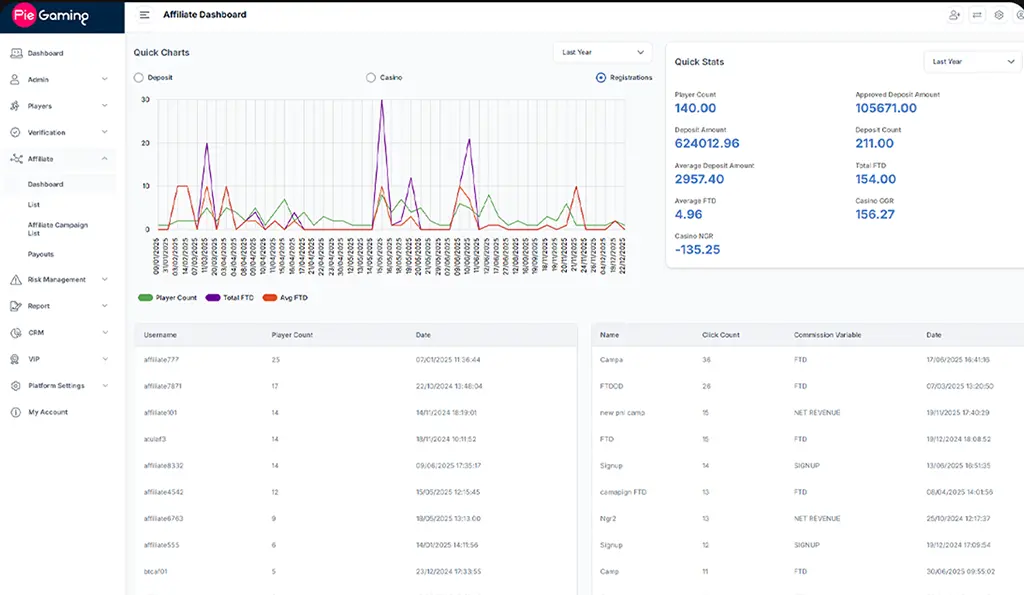Collapse the Affiliate menu chevron
Screen dimensions: 1024x595
[104, 159]
